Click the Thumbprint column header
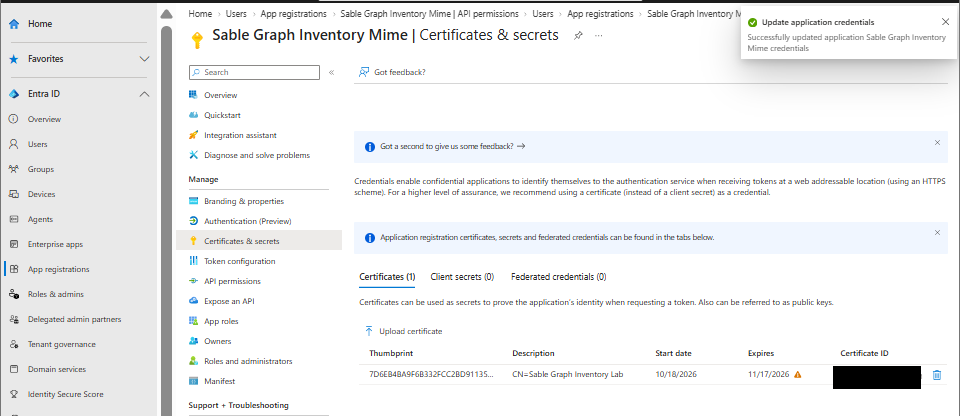 point(391,354)
